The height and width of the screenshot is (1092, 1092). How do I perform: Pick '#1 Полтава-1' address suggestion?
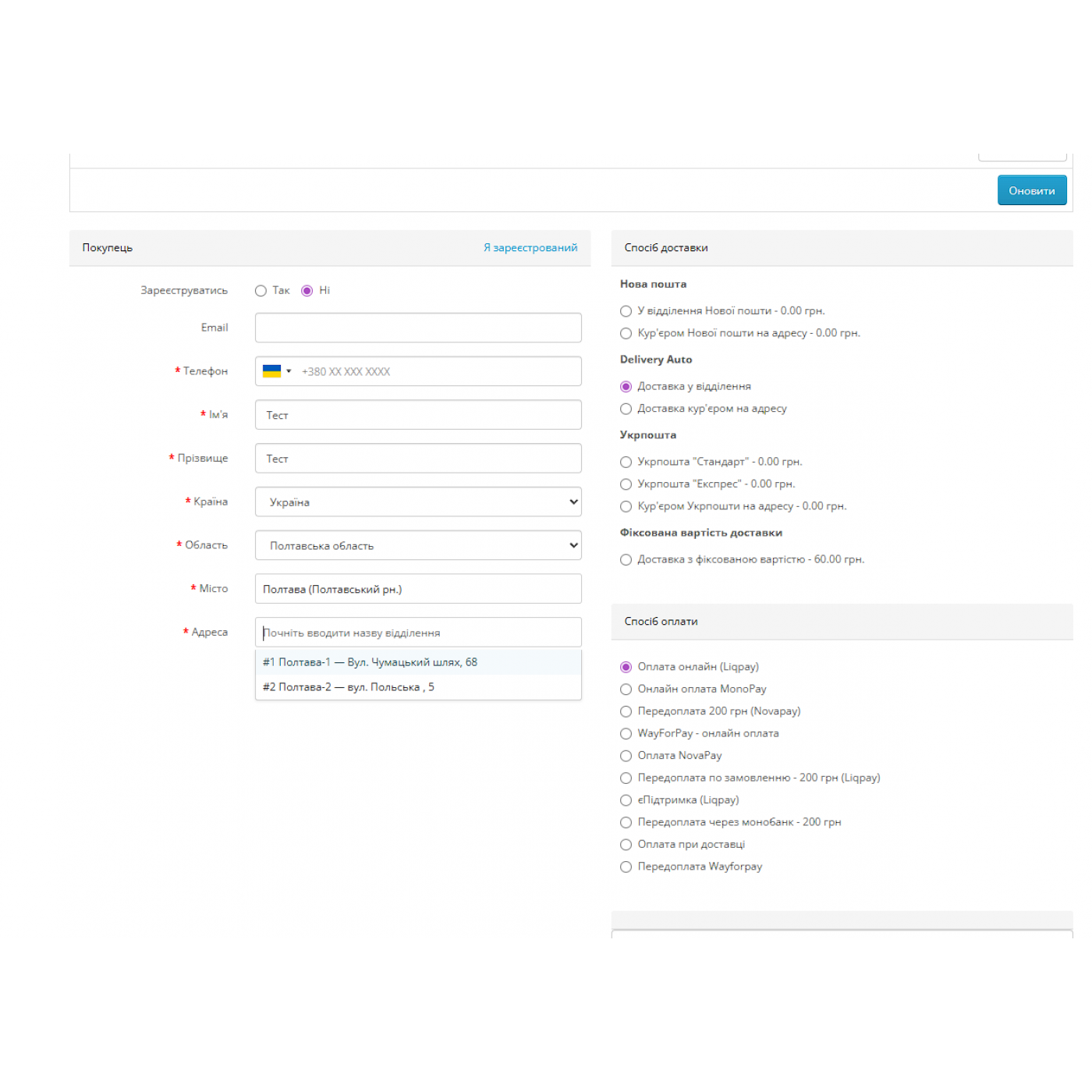[370, 662]
